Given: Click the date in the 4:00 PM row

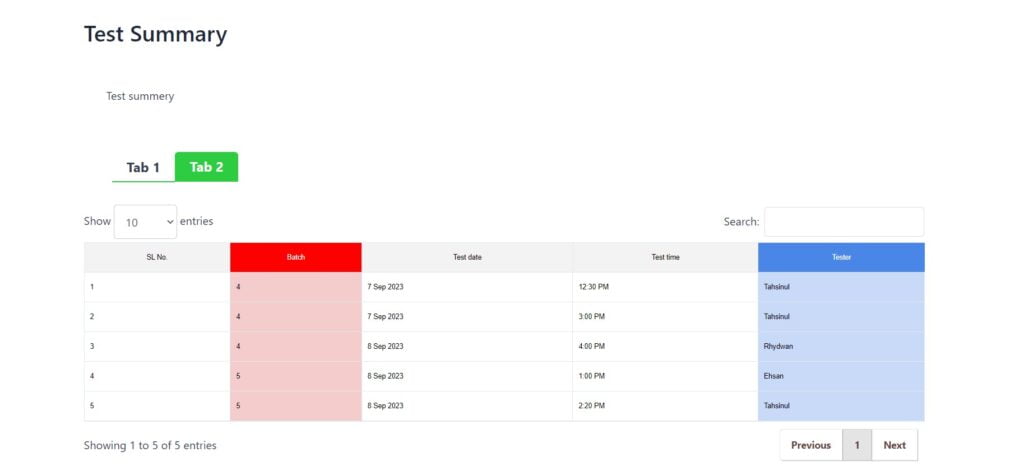Looking at the screenshot, I should (x=467, y=346).
